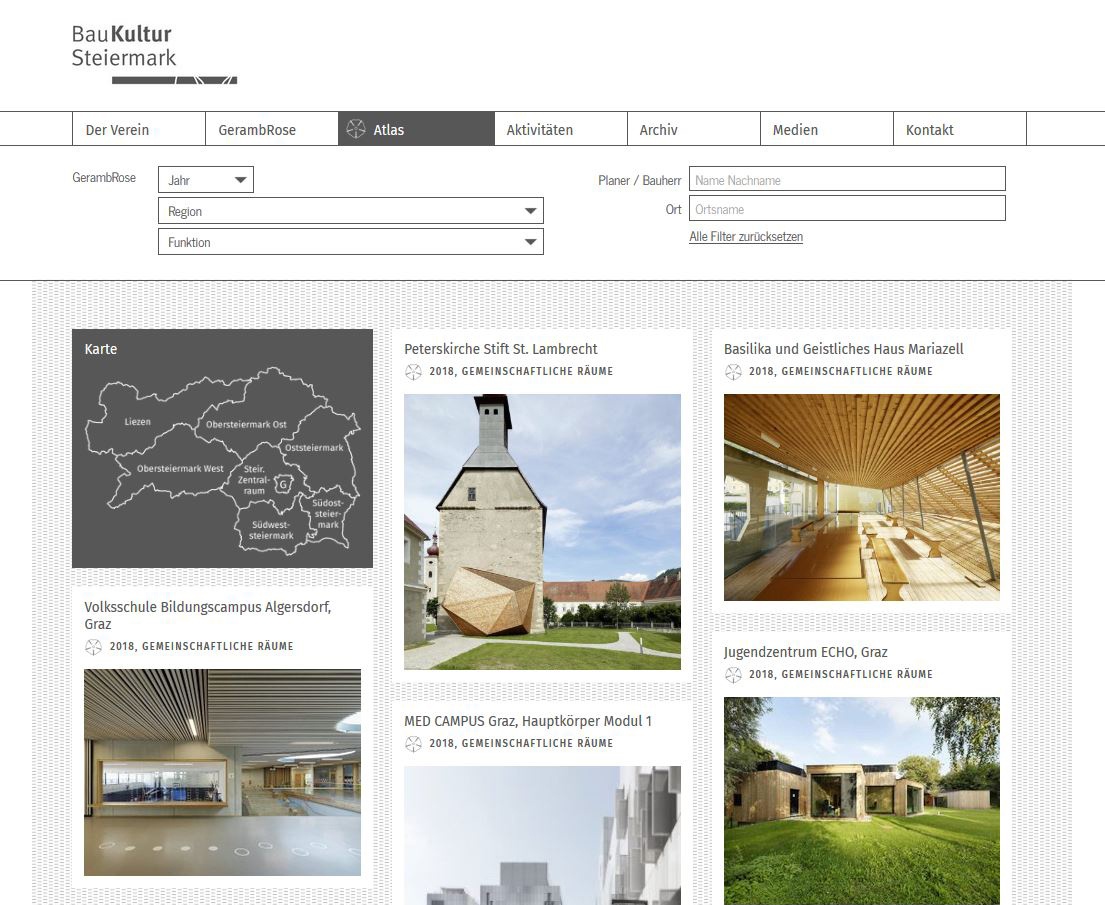Select the Graz 'G' marker on map

pyautogui.click(x=284, y=485)
